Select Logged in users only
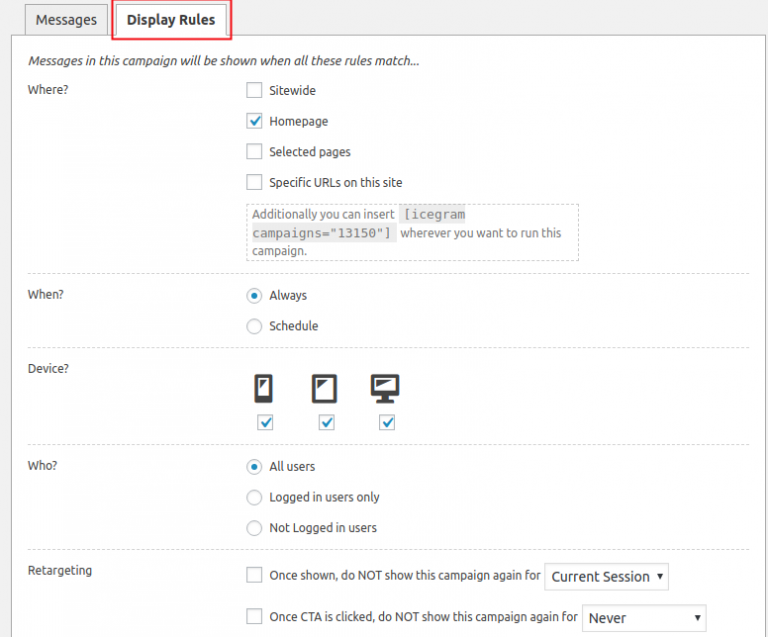Screen dimensions: 768x637 point(254,497)
